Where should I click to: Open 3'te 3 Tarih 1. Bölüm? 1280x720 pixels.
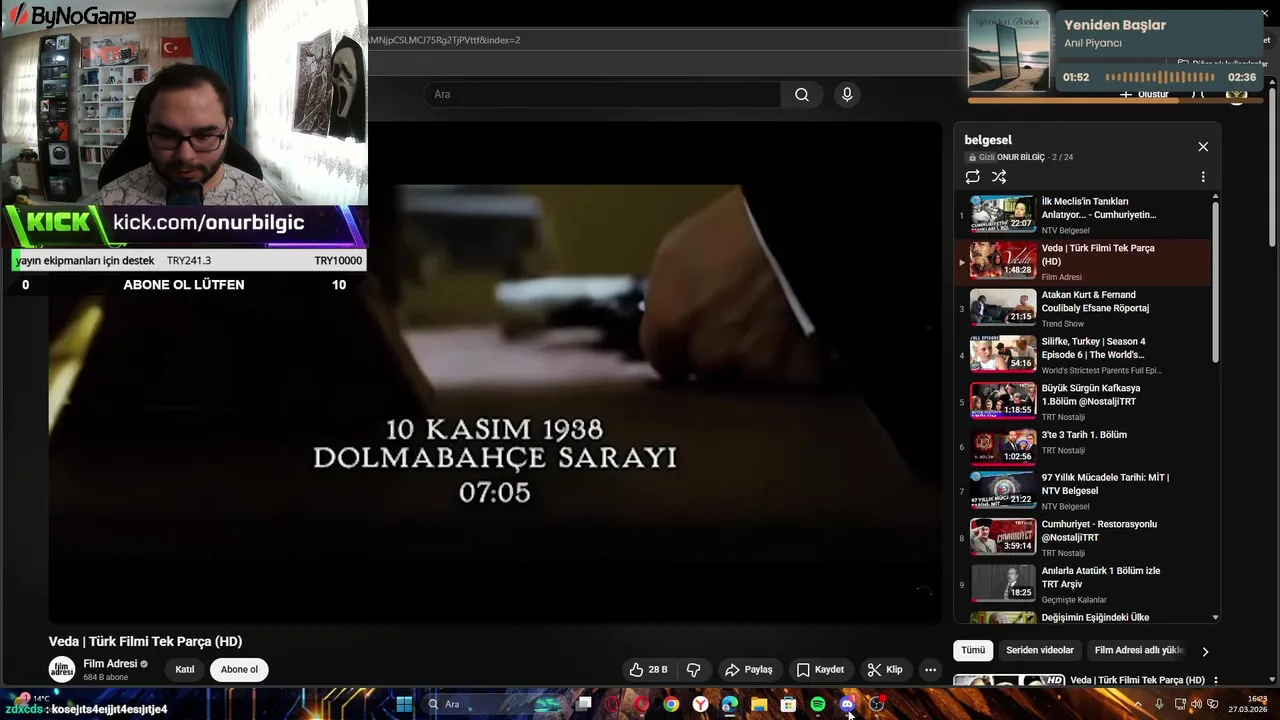click(x=1083, y=447)
